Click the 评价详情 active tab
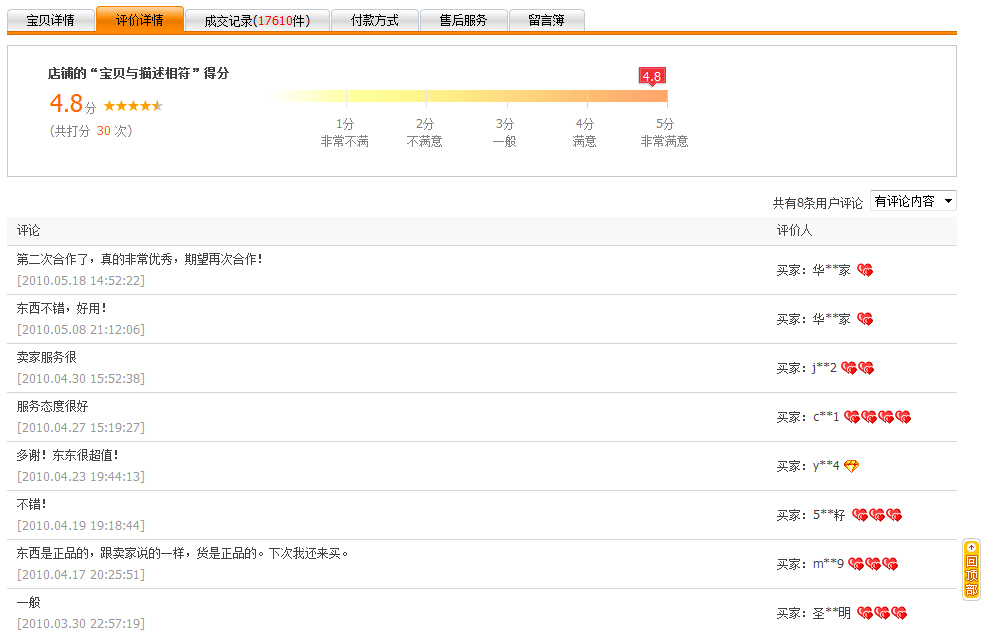 (140, 19)
